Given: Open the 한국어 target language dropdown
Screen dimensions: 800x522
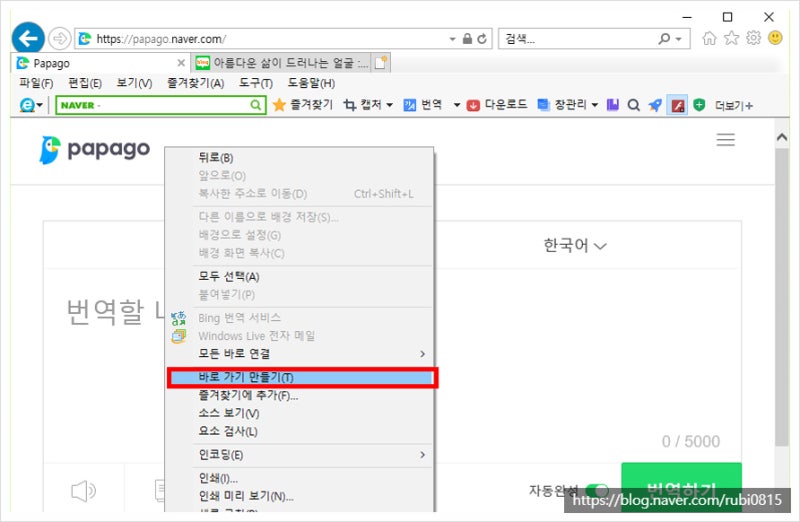Looking at the screenshot, I should click(574, 245).
